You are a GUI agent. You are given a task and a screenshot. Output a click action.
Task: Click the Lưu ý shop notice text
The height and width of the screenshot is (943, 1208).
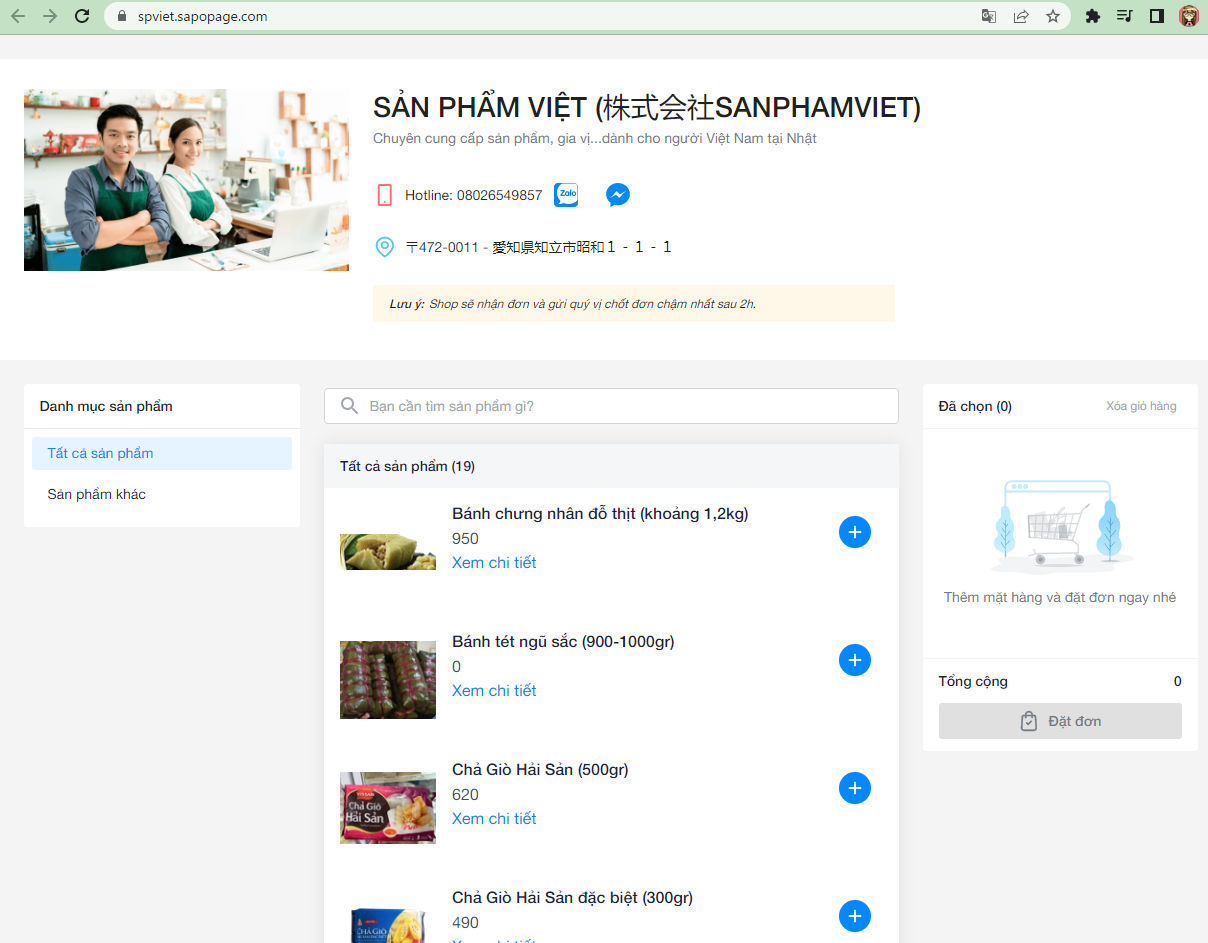click(x=572, y=304)
